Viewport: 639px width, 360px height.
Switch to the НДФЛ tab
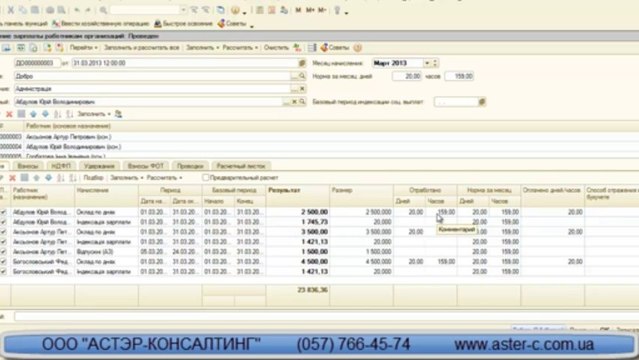point(61,166)
